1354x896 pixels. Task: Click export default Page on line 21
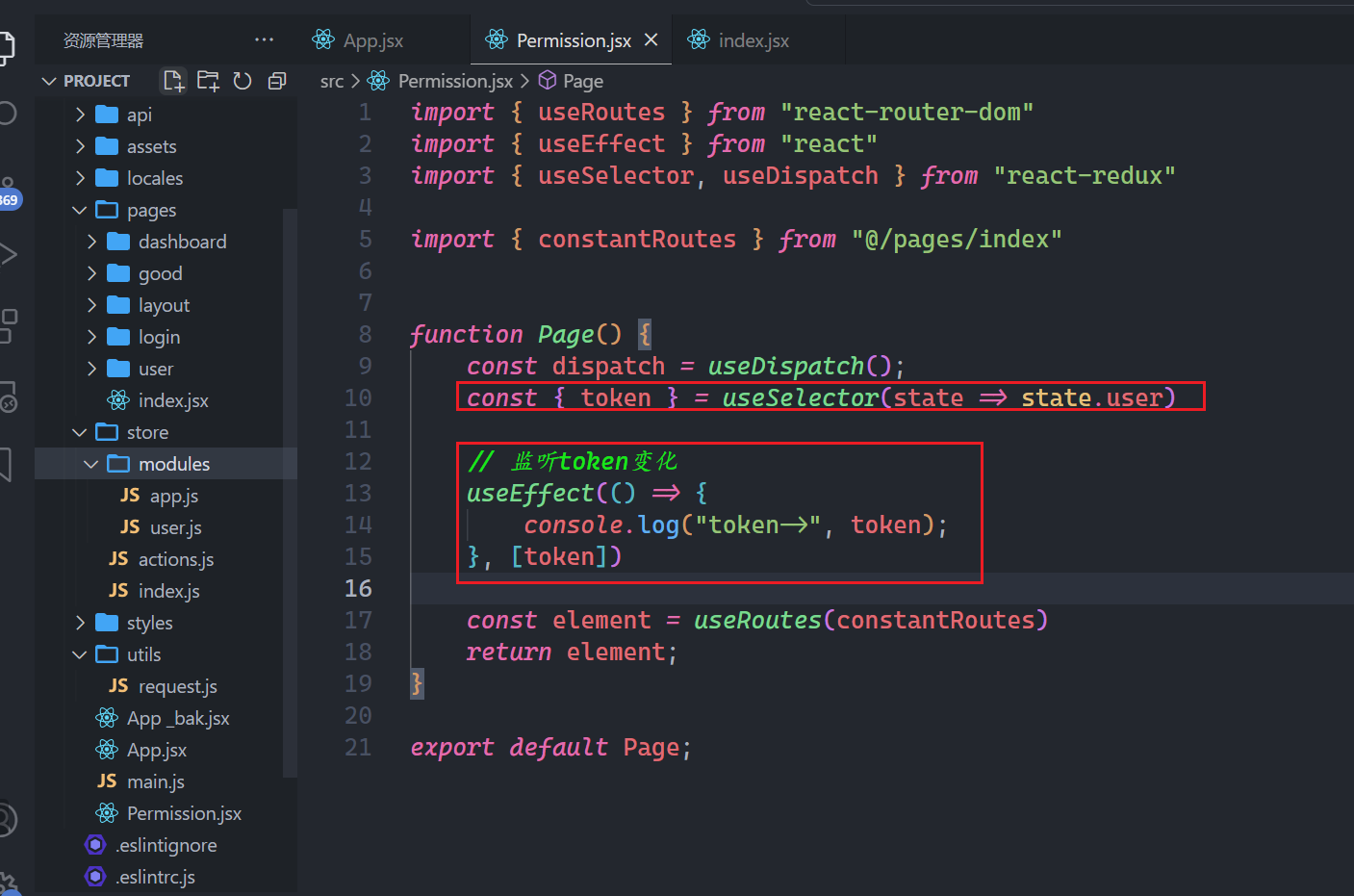pyautogui.click(x=550, y=747)
